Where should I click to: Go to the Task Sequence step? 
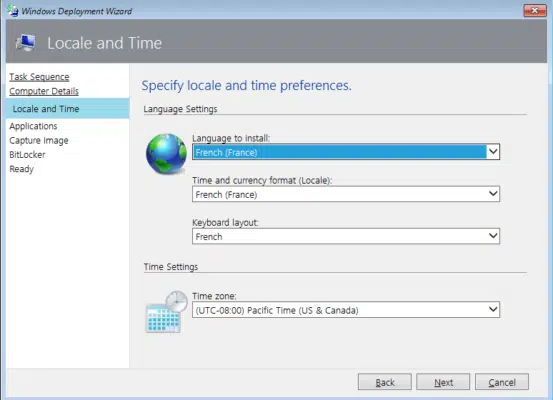click(x=39, y=77)
